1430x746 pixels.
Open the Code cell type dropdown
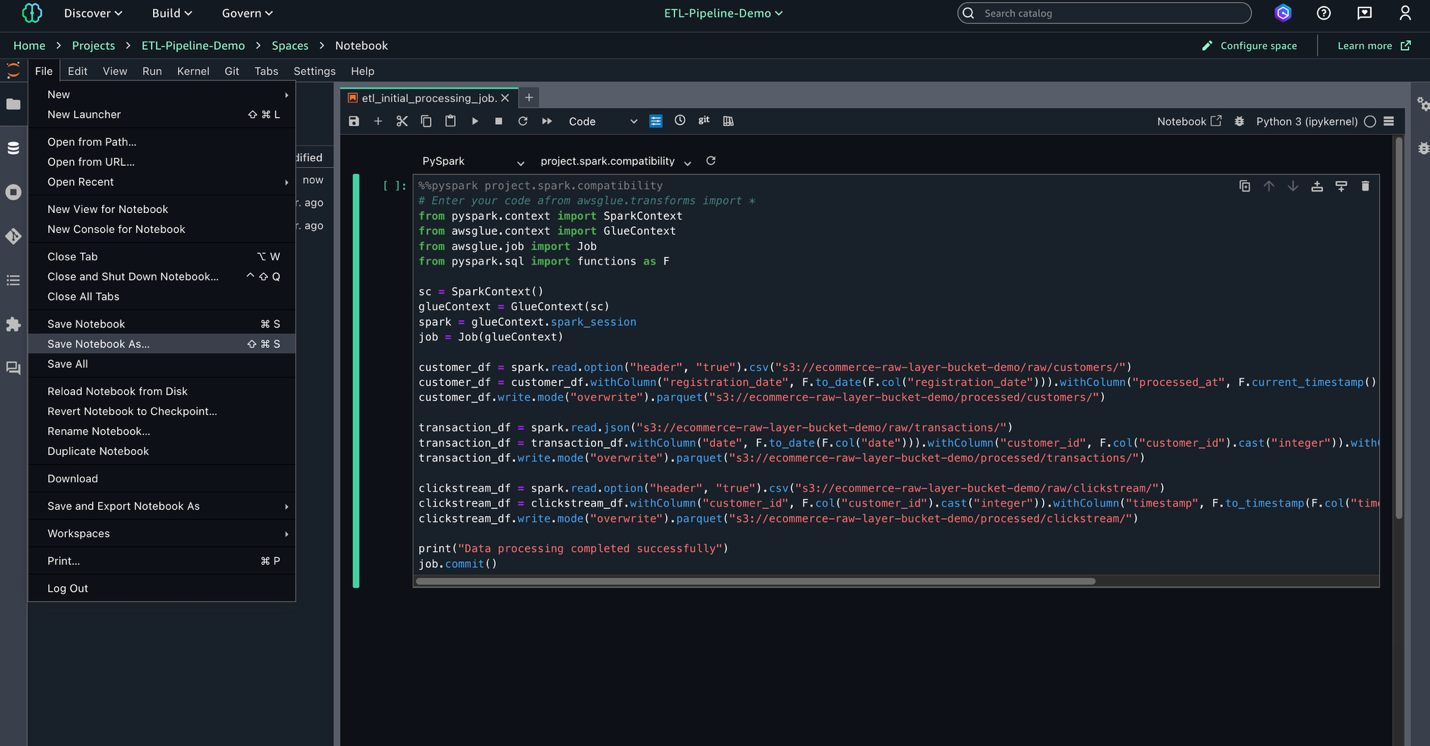600,120
